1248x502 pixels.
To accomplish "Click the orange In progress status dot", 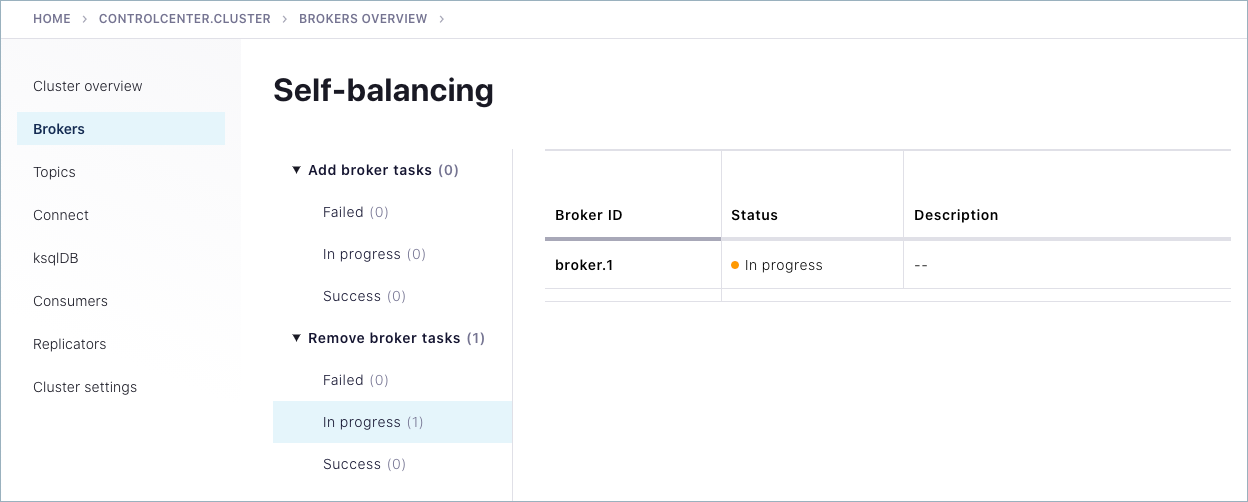I will [735, 265].
